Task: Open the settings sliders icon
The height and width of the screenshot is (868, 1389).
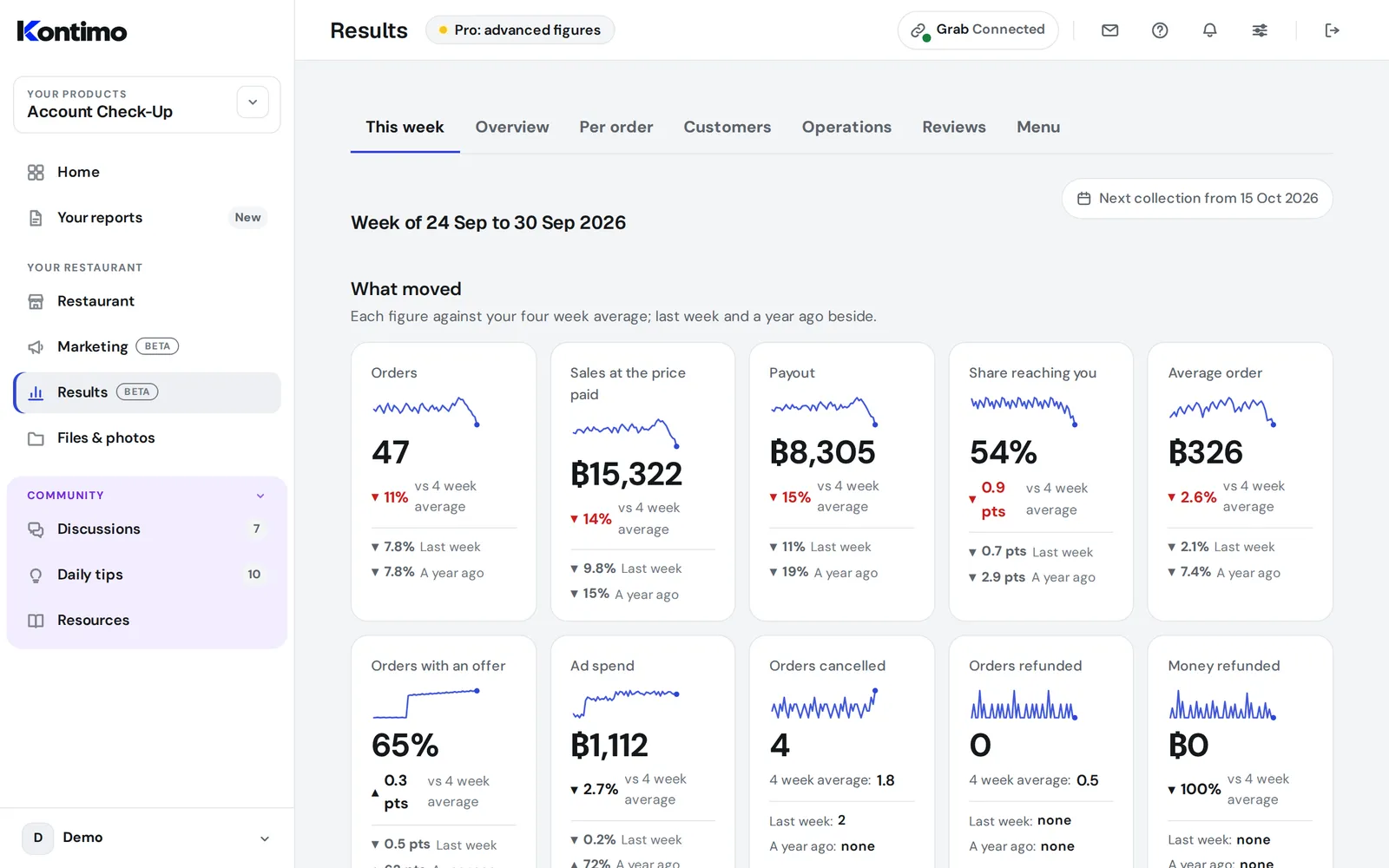Action: click(x=1260, y=30)
